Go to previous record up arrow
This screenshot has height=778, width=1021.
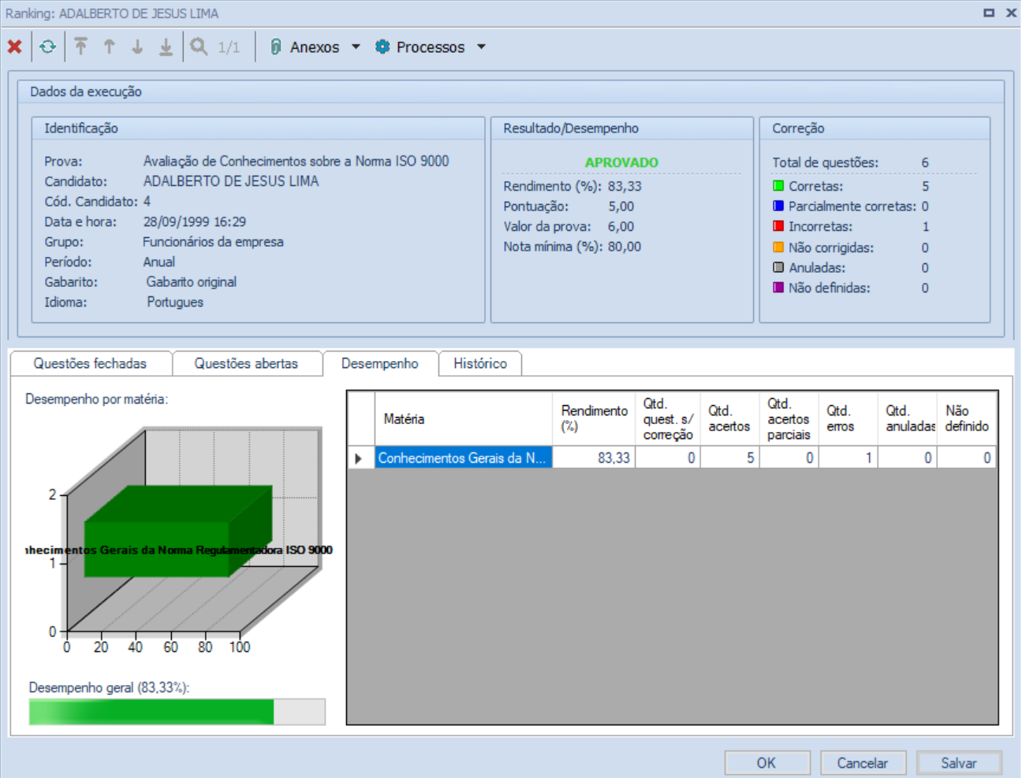coord(109,47)
